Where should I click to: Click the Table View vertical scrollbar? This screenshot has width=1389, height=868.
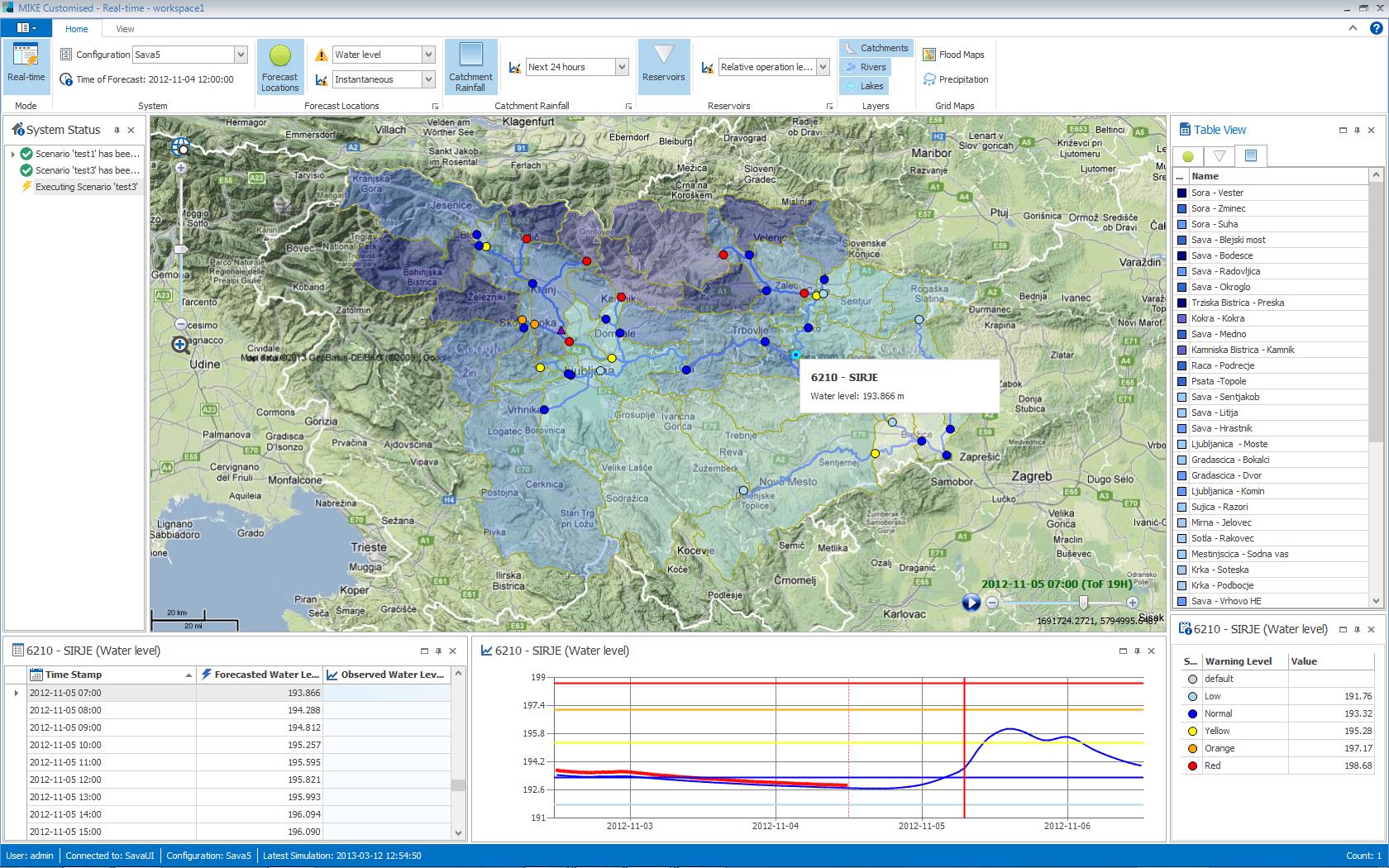click(x=1376, y=388)
